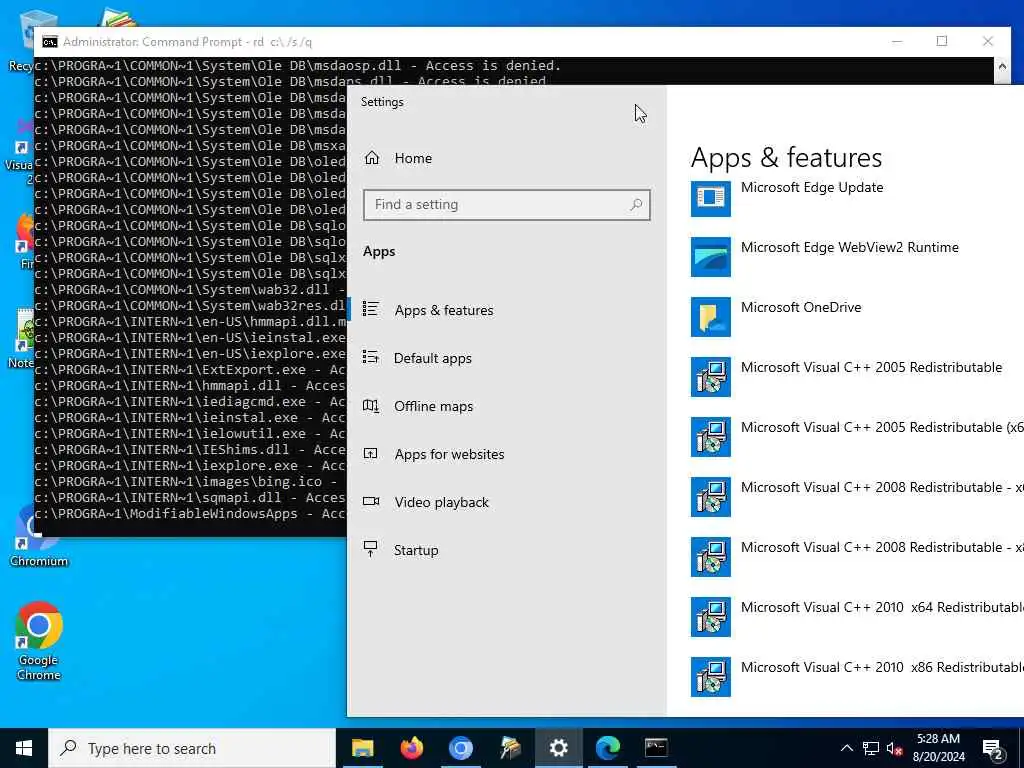Click the Microsoft Edge Update app icon

point(711,197)
